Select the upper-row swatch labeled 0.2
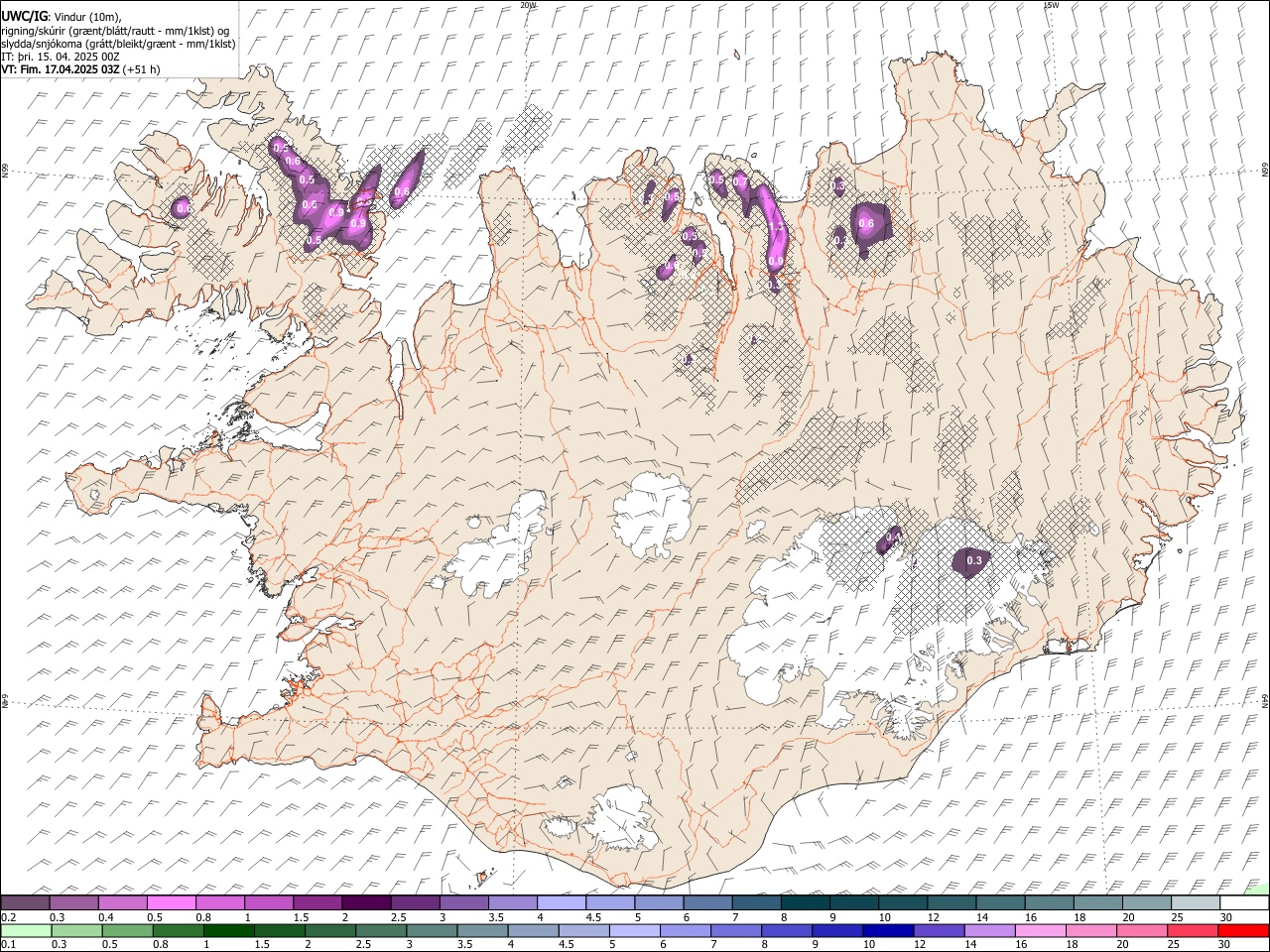 click(x=25, y=903)
